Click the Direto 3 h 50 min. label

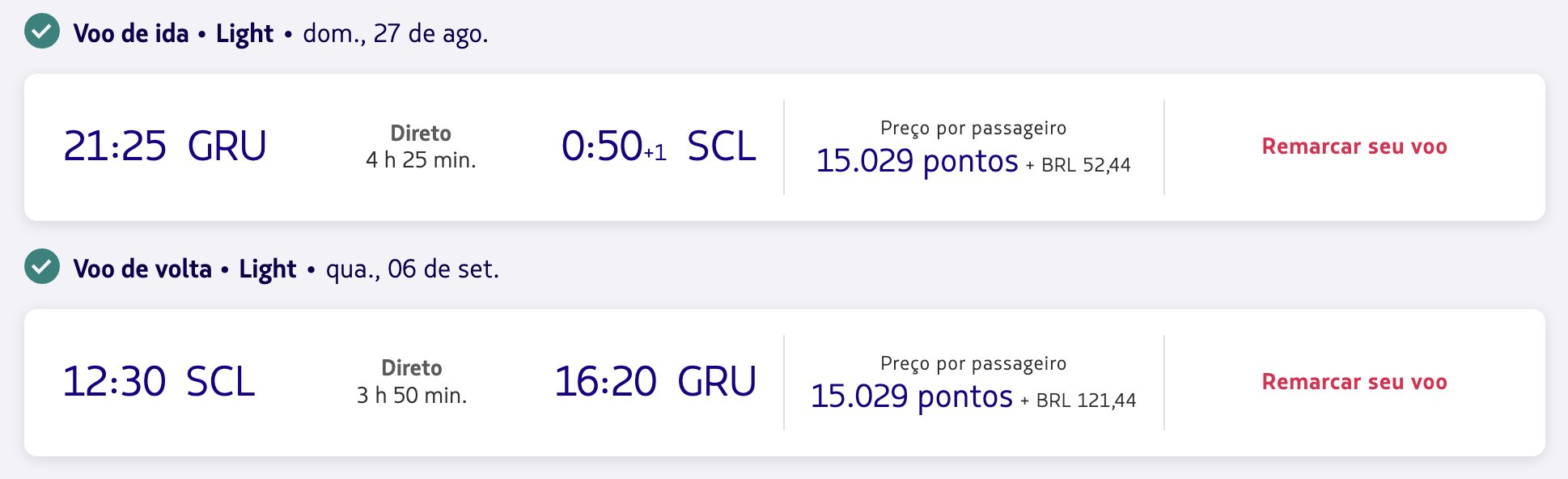coord(412,382)
